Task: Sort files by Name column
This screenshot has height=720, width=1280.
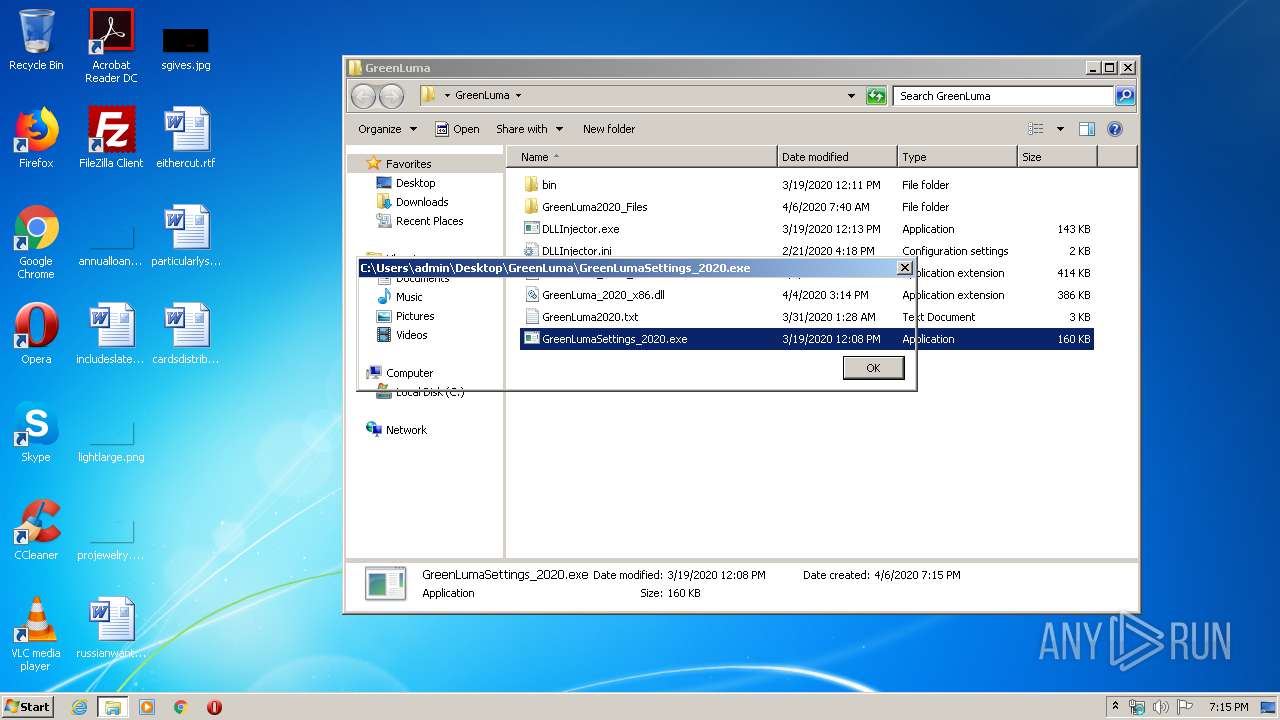Action: [642, 157]
